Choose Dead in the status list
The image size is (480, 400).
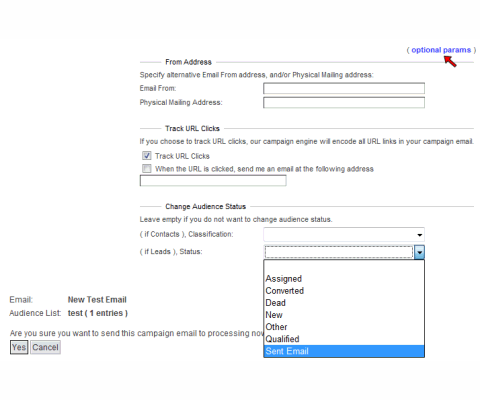[x=344, y=303]
